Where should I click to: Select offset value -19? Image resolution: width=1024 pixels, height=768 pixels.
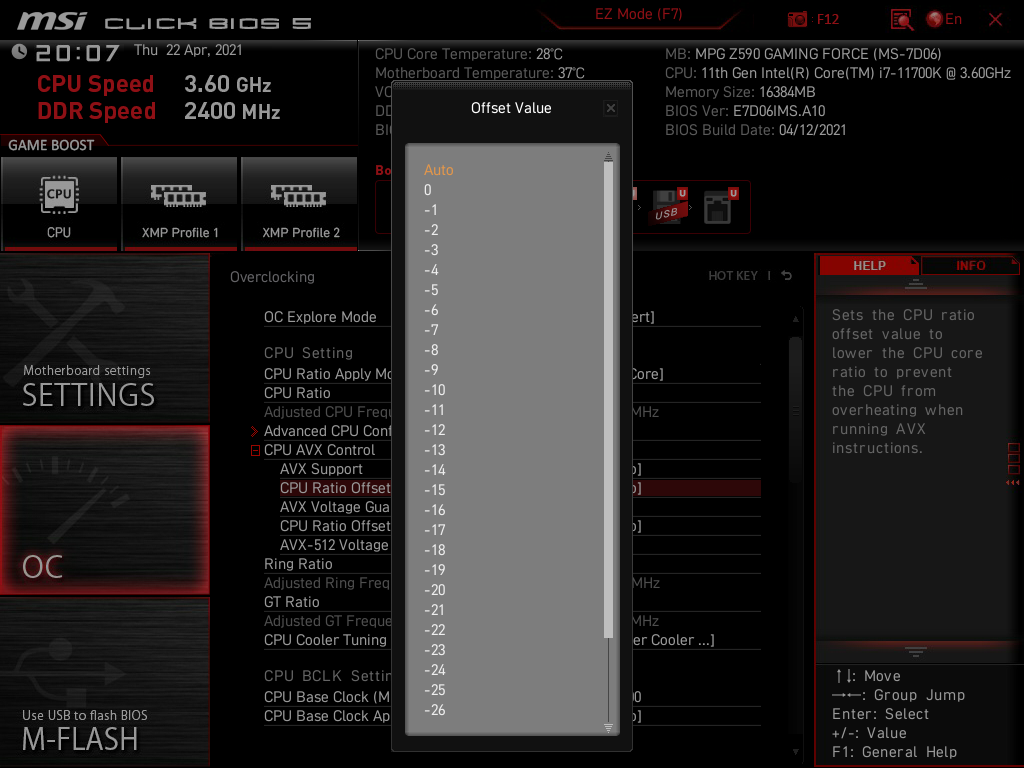[x=434, y=570]
